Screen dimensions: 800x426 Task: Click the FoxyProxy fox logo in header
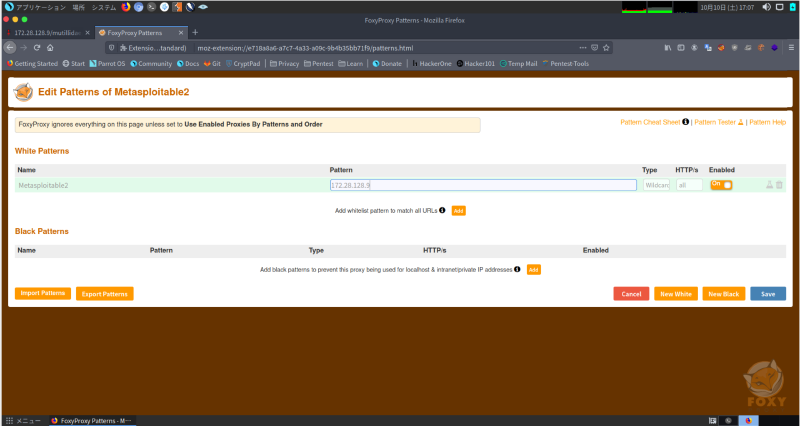(x=23, y=93)
